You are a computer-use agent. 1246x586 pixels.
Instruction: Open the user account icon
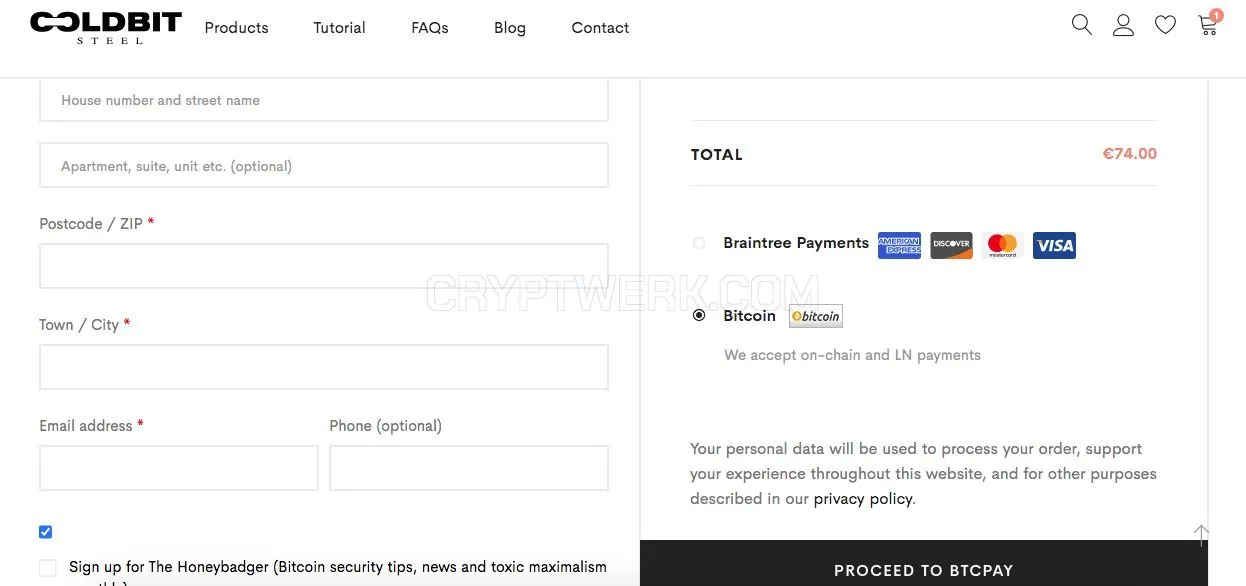click(1123, 25)
